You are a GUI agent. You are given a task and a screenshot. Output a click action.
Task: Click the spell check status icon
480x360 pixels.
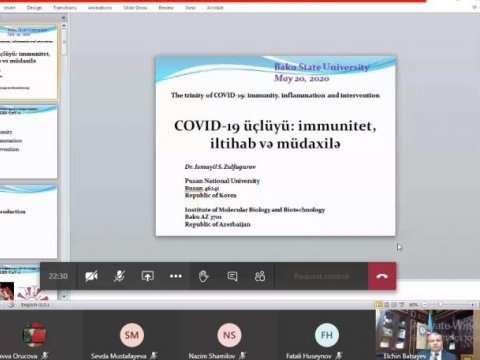[x=11, y=305]
